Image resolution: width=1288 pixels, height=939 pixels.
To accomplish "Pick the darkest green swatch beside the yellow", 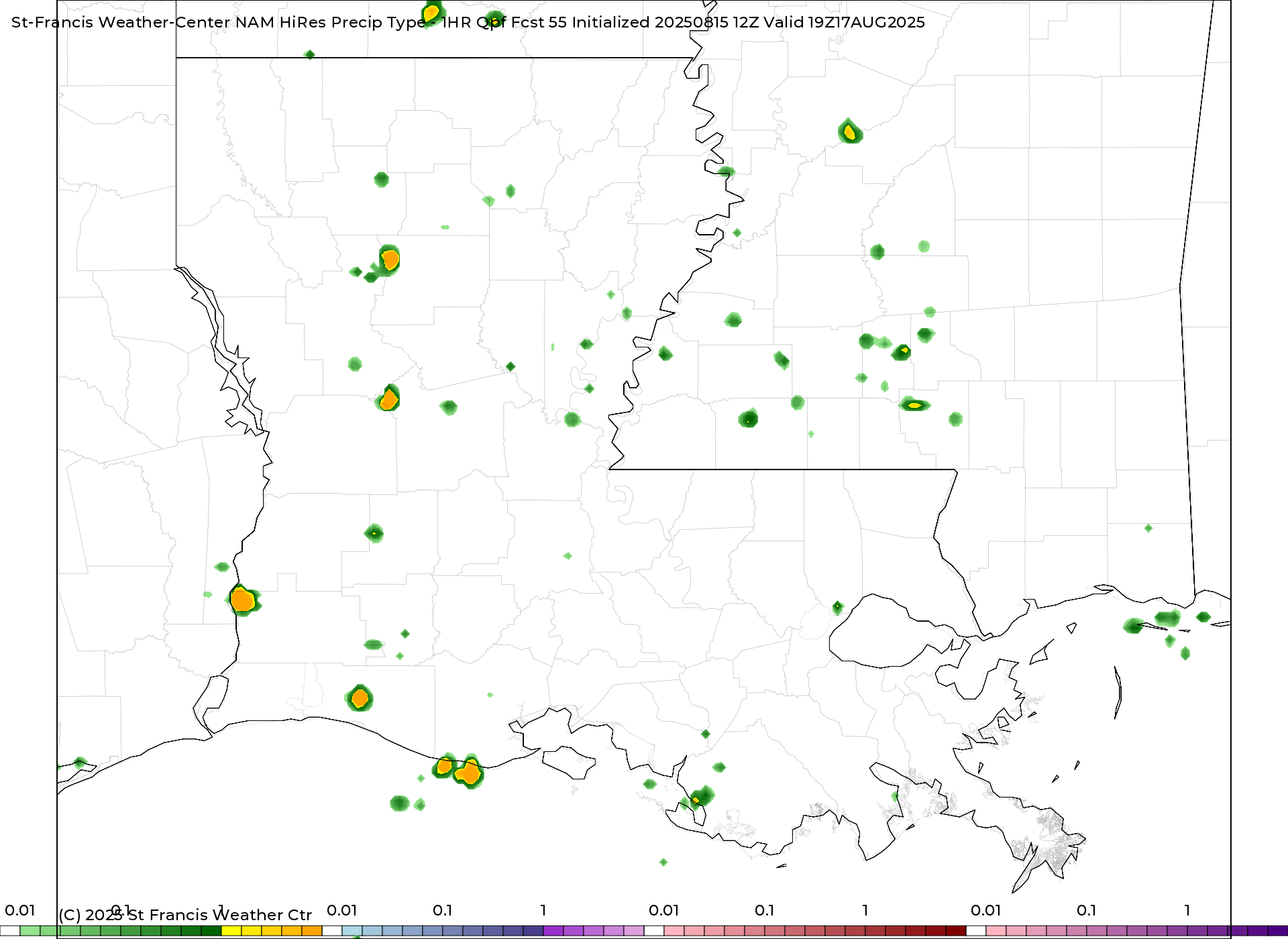I will pyautogui.click(x=211, y=931).
